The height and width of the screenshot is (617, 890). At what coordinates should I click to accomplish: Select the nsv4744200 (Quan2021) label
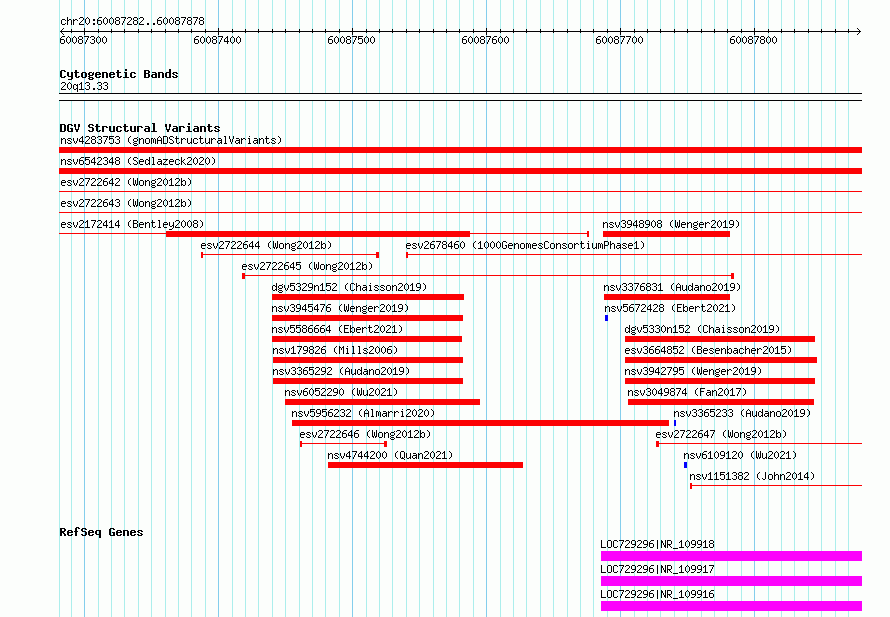(390, 455)
